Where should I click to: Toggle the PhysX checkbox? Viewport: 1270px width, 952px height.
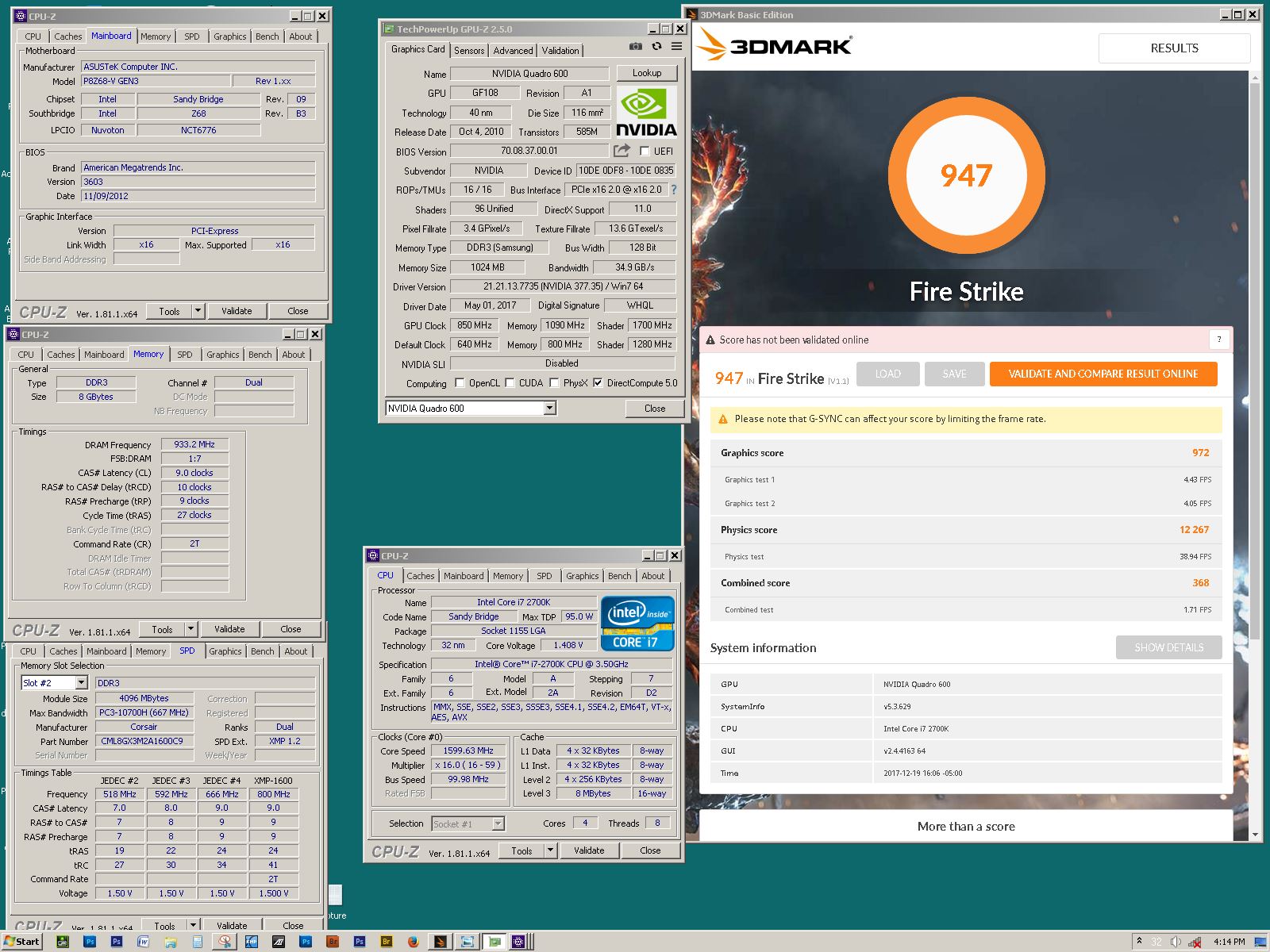point(554,382)
